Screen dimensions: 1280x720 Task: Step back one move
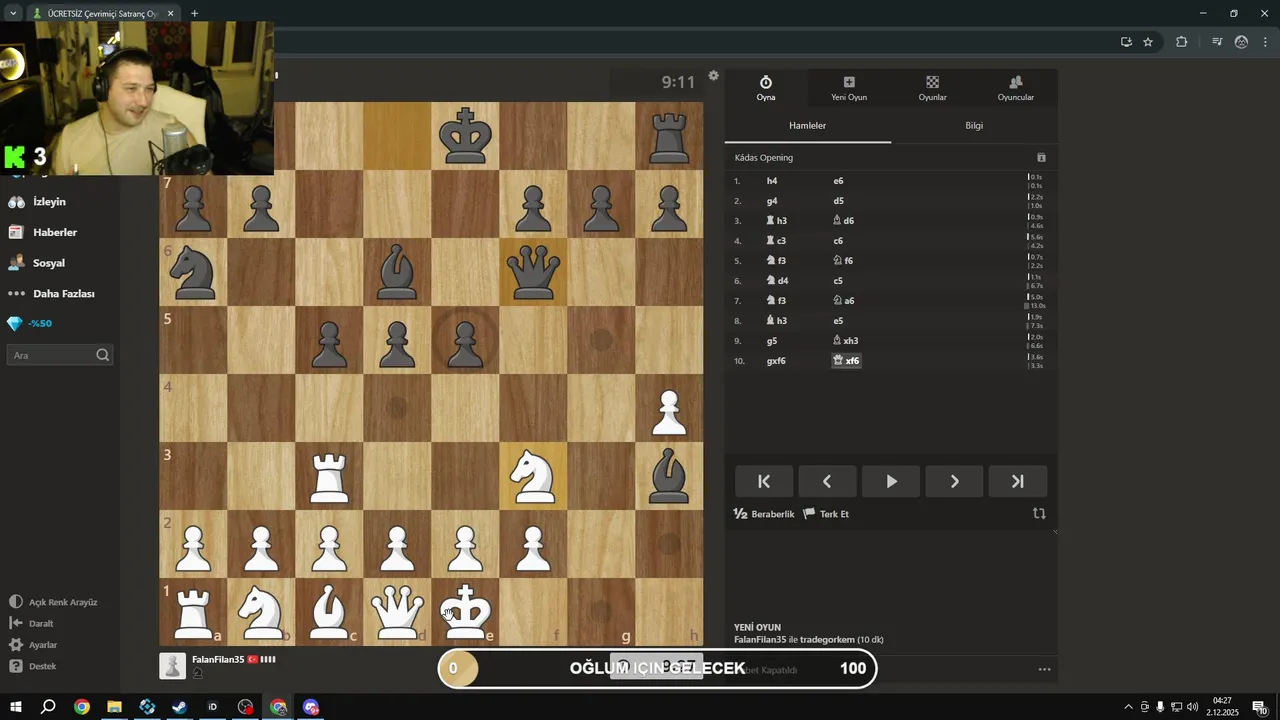827,481
